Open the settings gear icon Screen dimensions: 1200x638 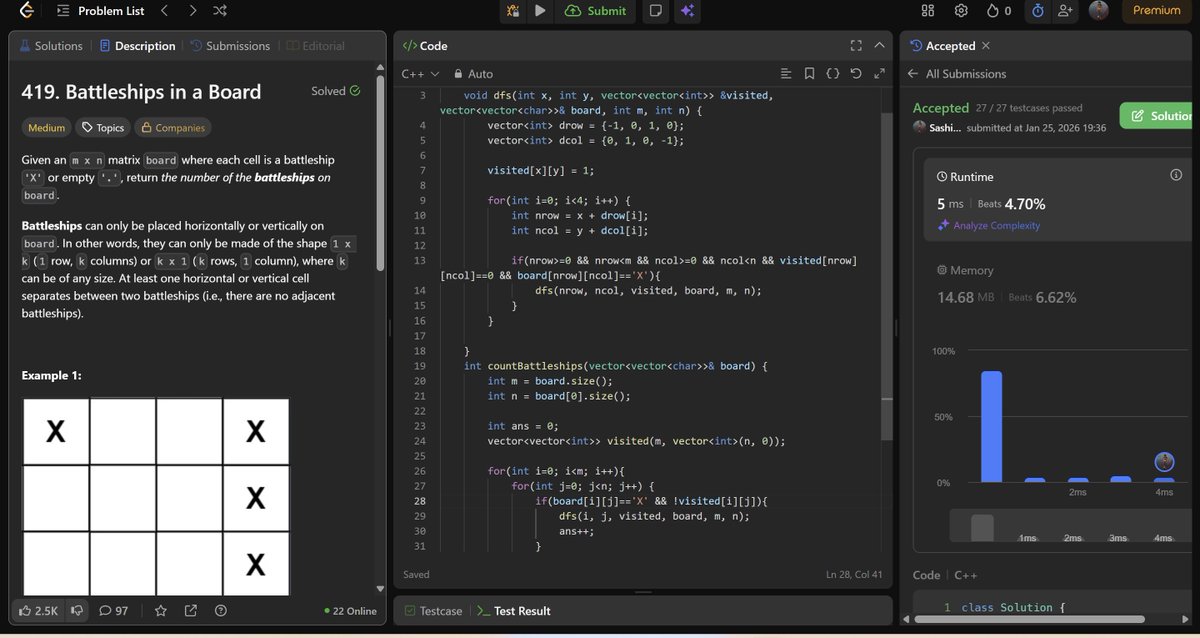[x=960, y=11]
